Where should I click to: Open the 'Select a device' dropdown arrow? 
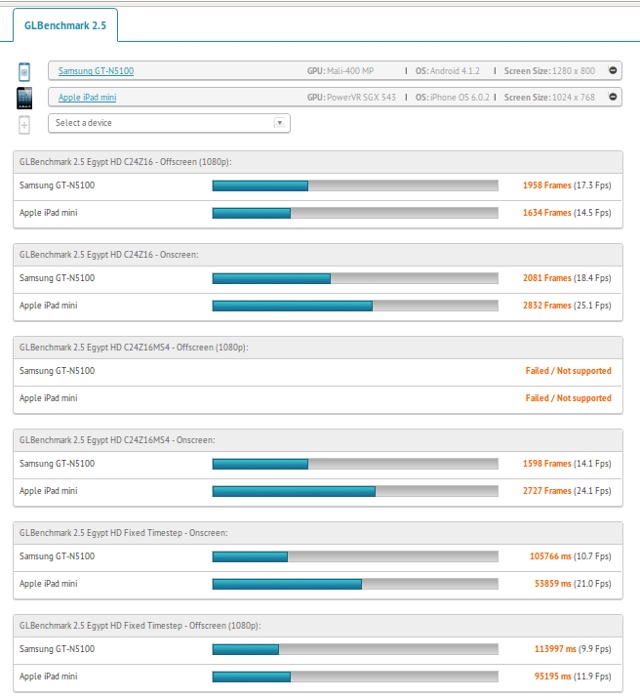pos(279,123)
